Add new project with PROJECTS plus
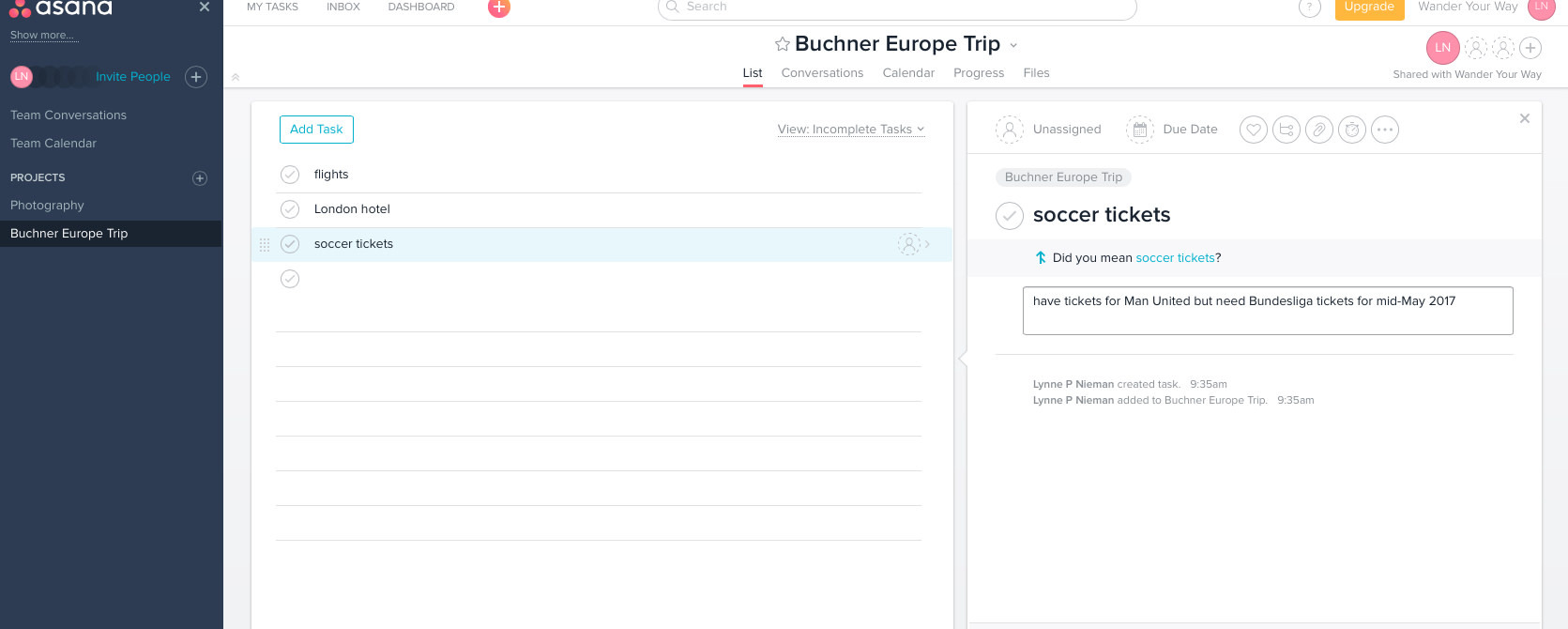The width and height of the screenshot is (1568, 629). (200, 178)
